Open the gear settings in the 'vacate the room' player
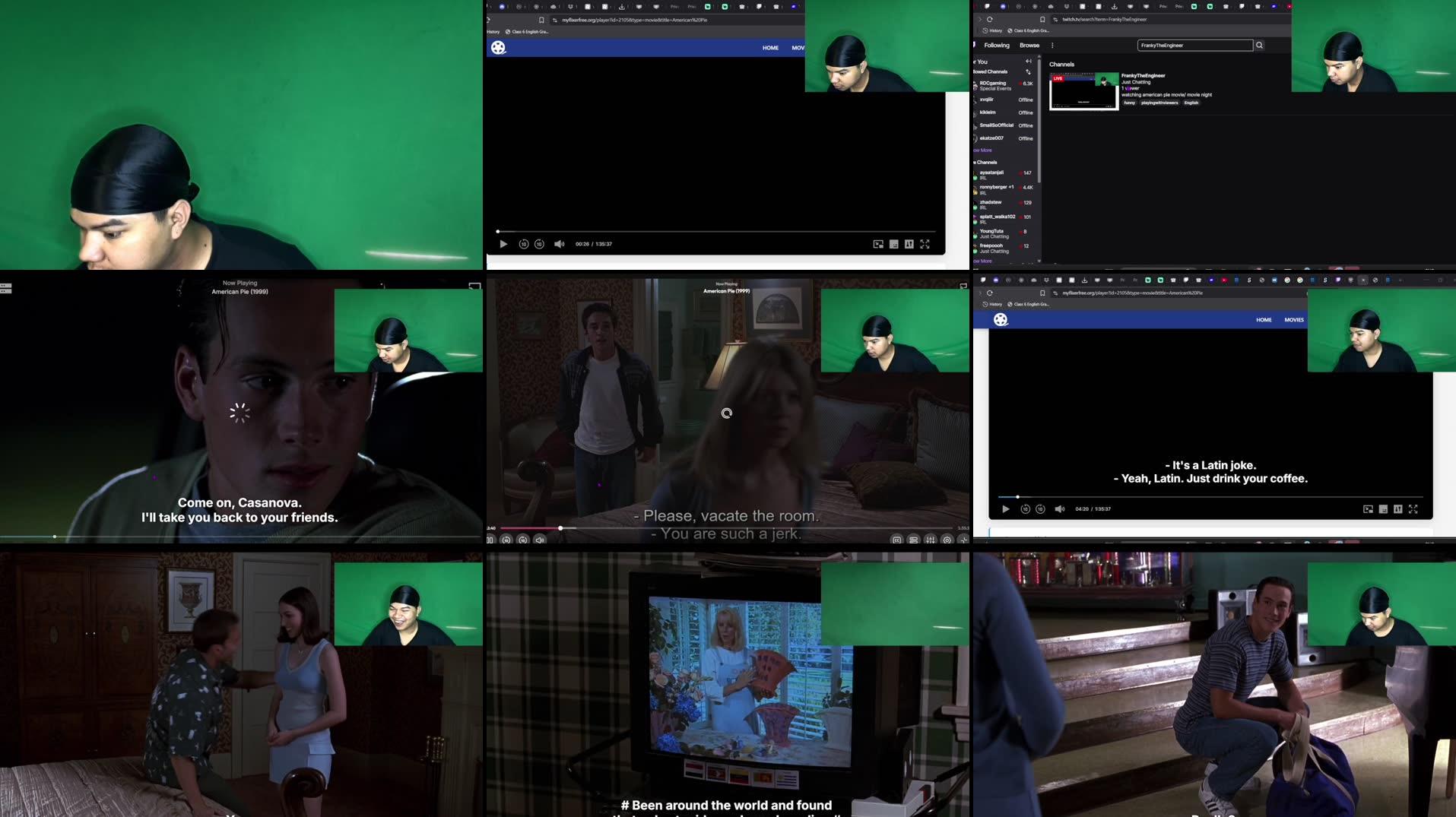Image resolution: width=1456 pixels, height=817 pixels. click(x=947, y=540)
